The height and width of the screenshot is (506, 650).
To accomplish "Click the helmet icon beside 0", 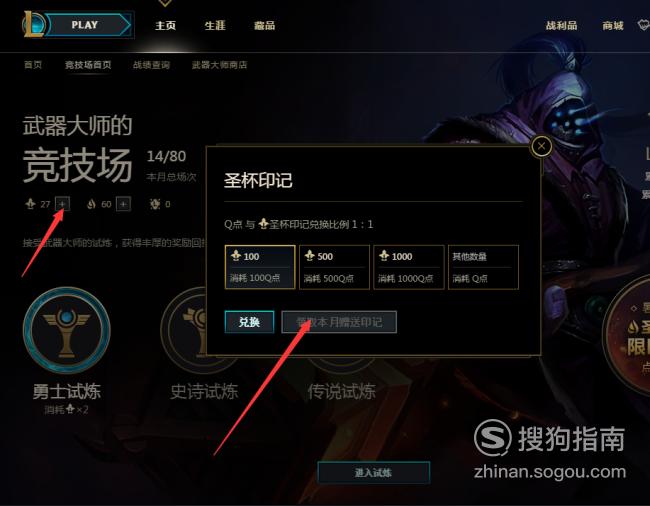I will (x=155, y=204).
